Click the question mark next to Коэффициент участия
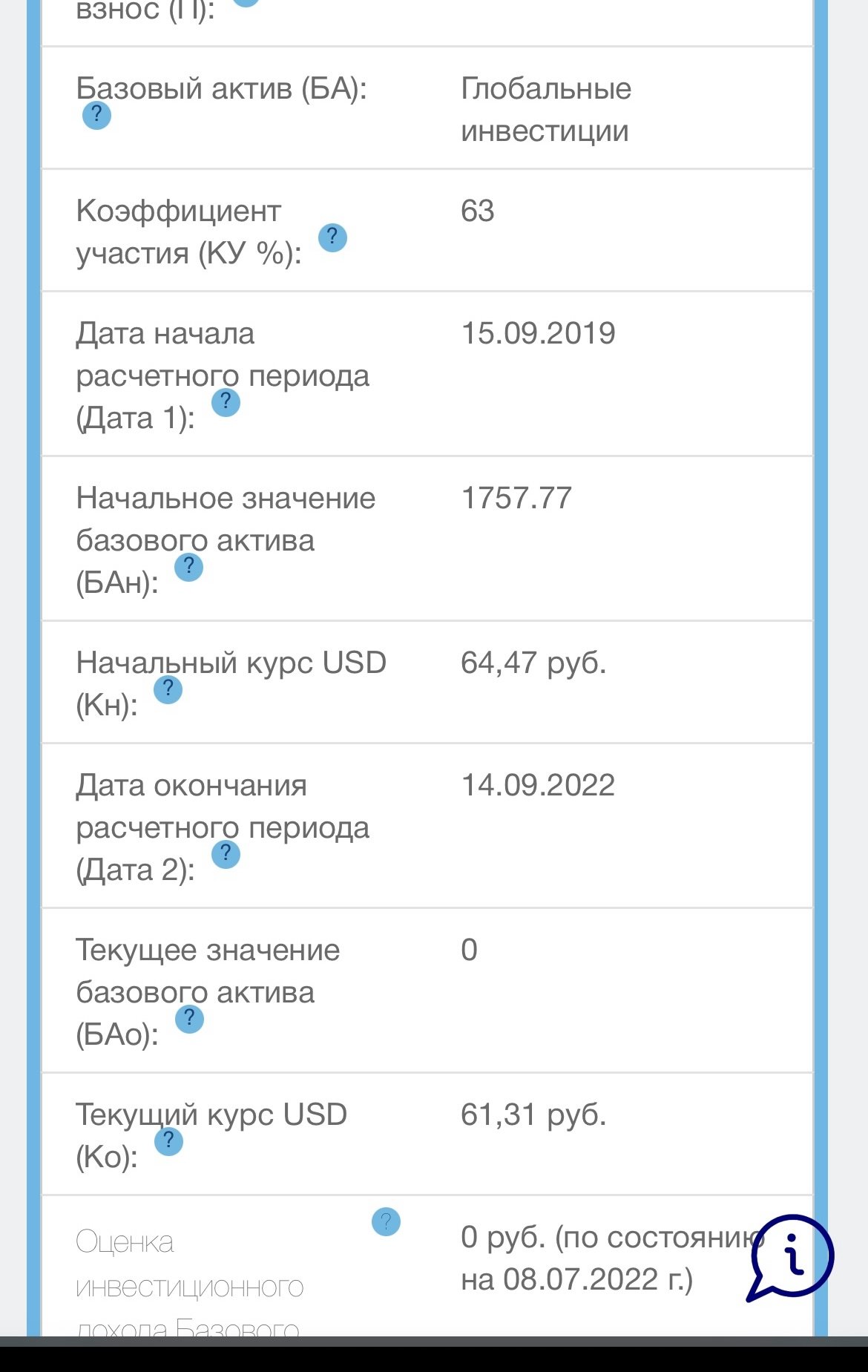The height and width of the screenshot is (1372, 868). click(x=332, y=237)
